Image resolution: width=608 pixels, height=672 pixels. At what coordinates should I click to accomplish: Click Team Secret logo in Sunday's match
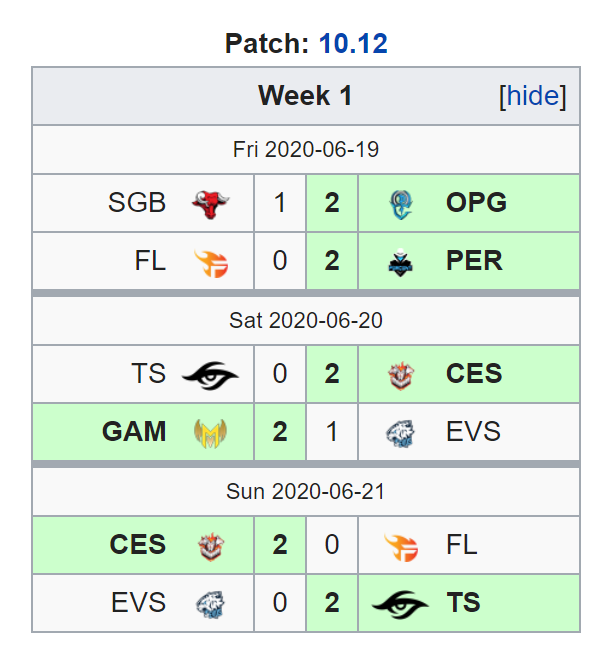click(x=400, y=604)
